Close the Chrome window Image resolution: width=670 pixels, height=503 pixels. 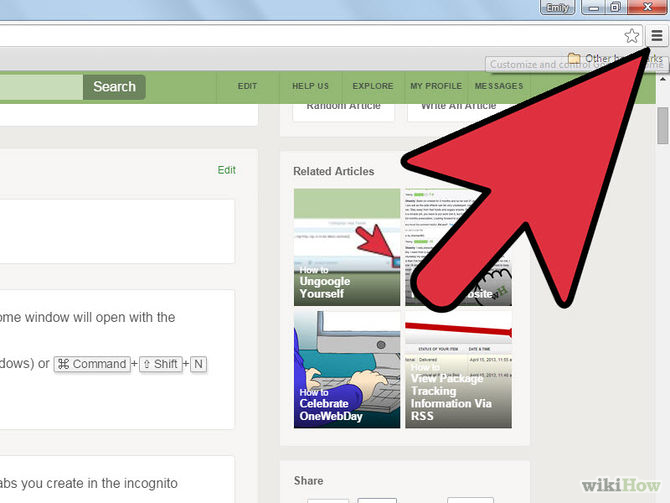[647, 8]
